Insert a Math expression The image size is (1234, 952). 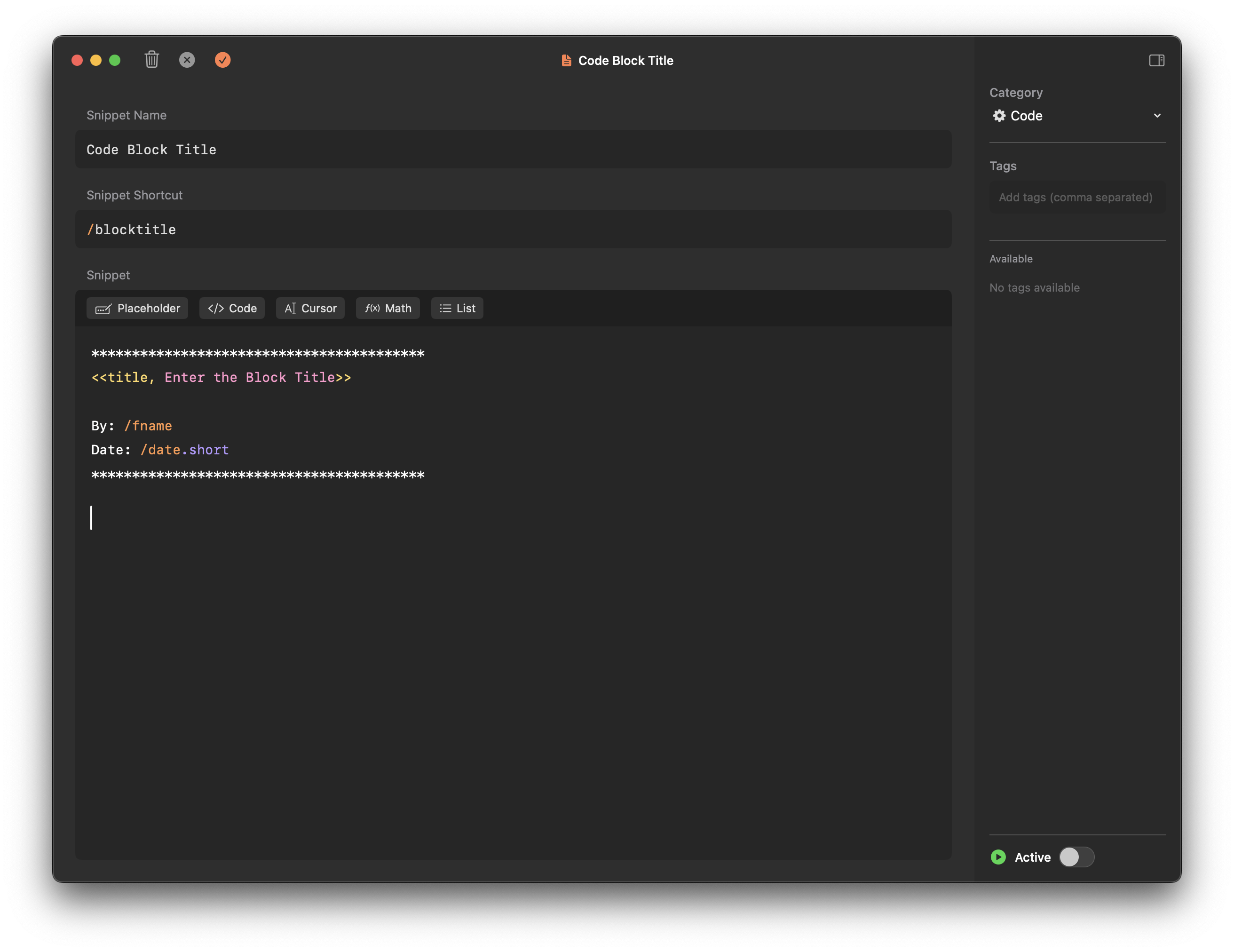click(387, 308)
